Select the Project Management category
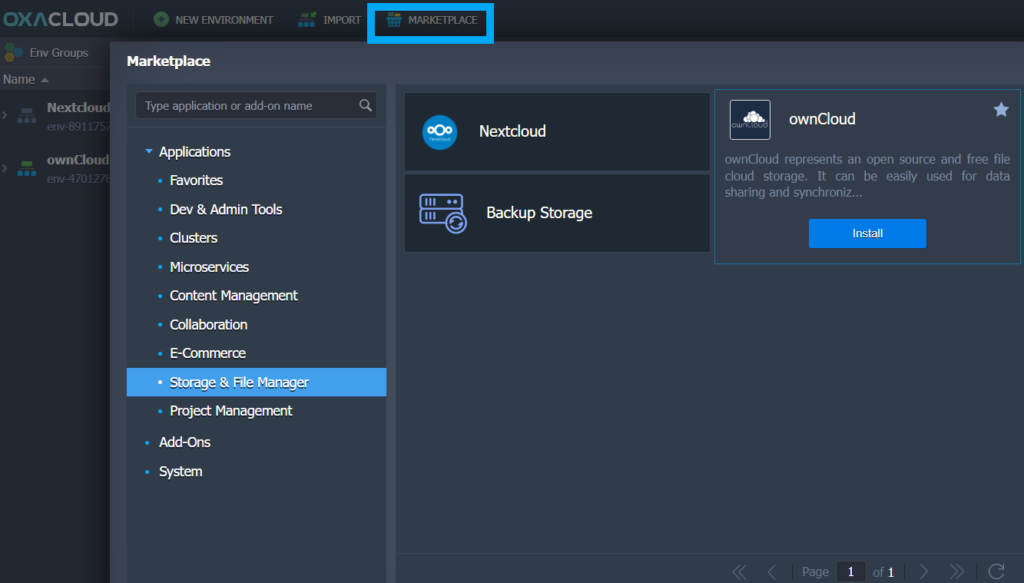This screenshot has width=1024, height=583. tap(231, 411)
